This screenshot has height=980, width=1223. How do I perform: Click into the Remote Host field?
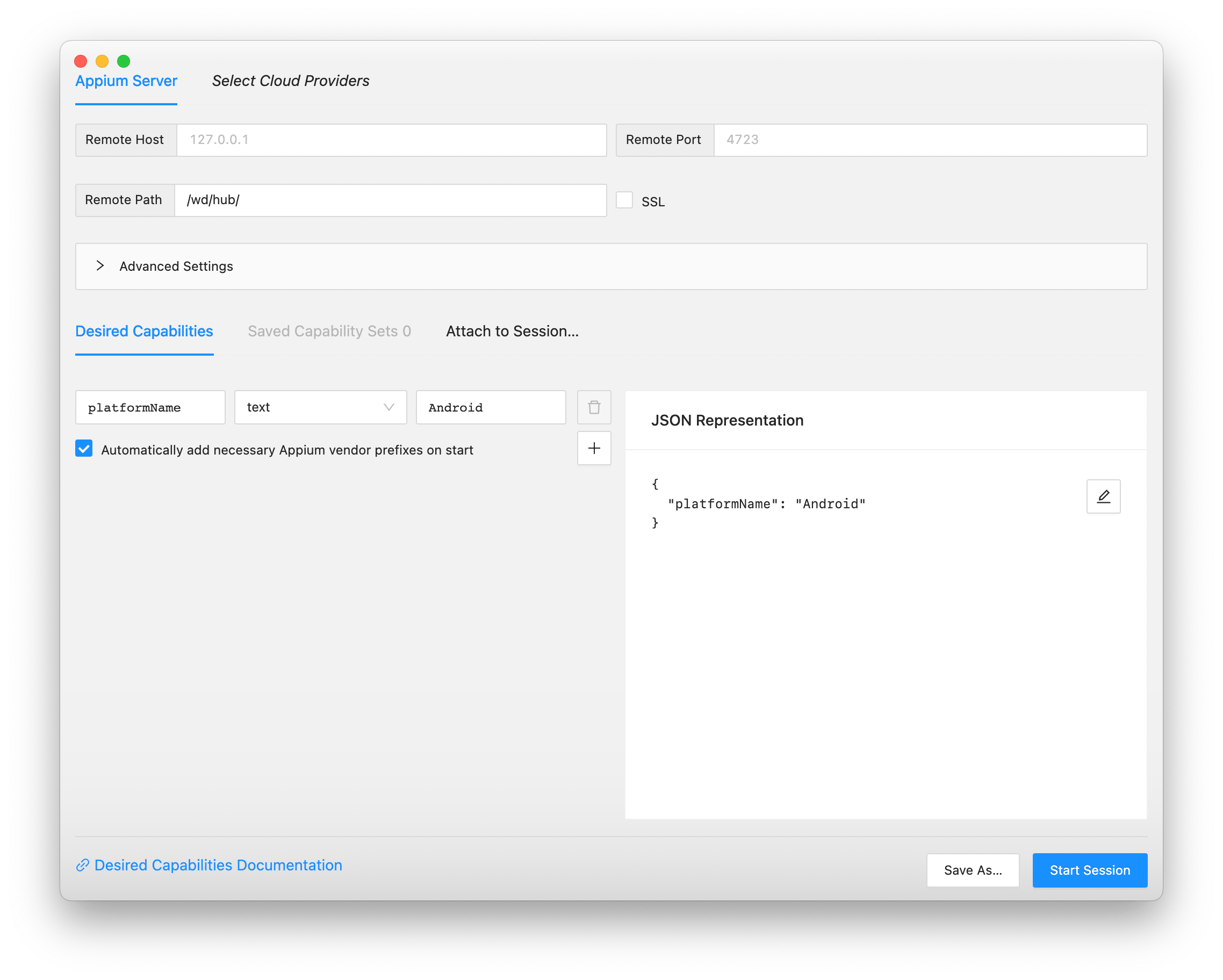tap(391, 140)
